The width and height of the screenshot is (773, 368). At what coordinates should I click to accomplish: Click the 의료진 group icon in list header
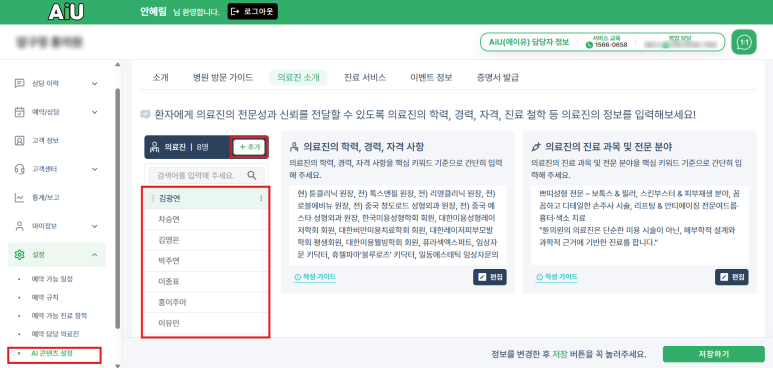(x=154, y=147)
